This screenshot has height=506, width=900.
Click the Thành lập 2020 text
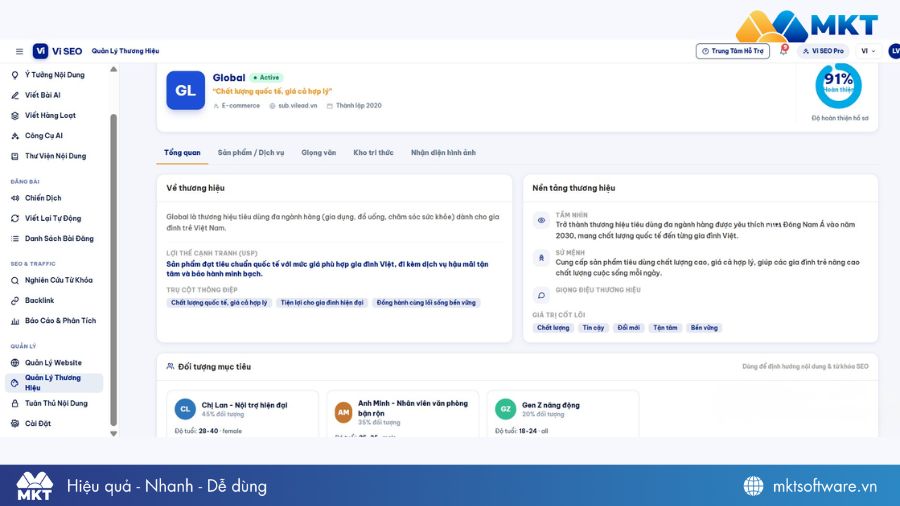(358, 106)
